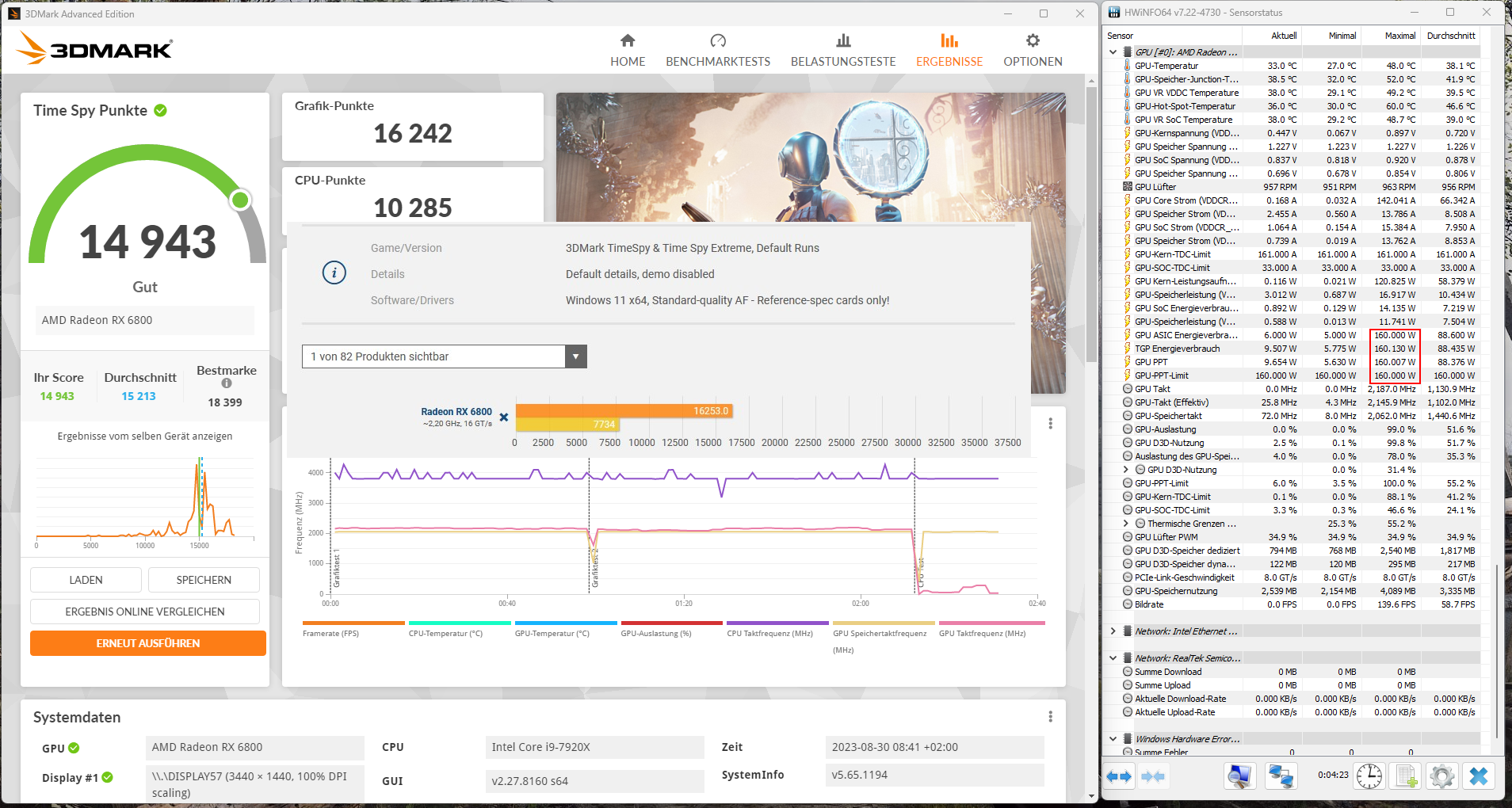Open the '1 von 82 Produkten sichtbar' dropdown
This screenshot has height=808, width=1512.
pyautogui.click(x=445, y=356)
